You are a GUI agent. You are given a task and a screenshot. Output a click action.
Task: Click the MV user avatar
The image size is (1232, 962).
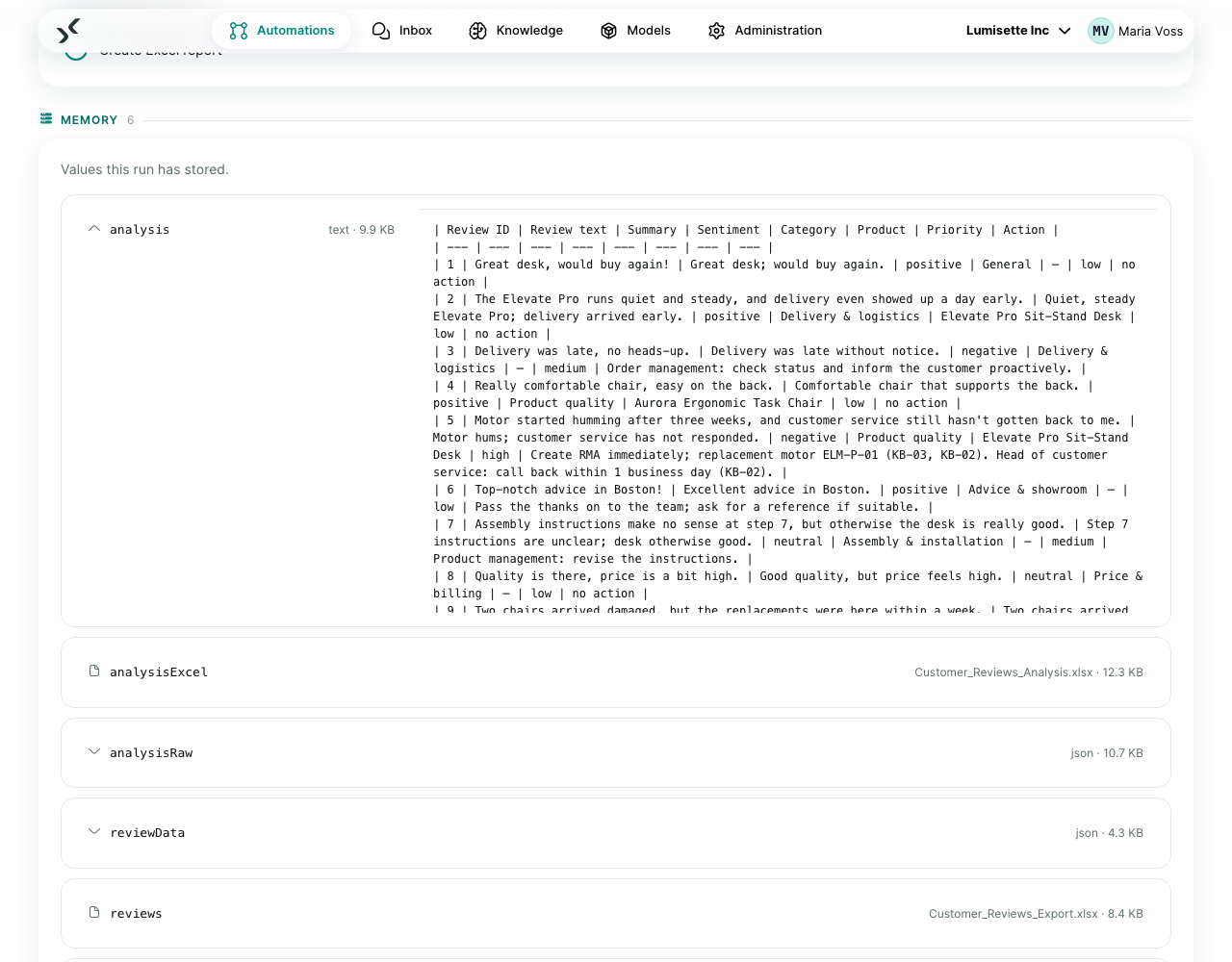pos(1100,31)
